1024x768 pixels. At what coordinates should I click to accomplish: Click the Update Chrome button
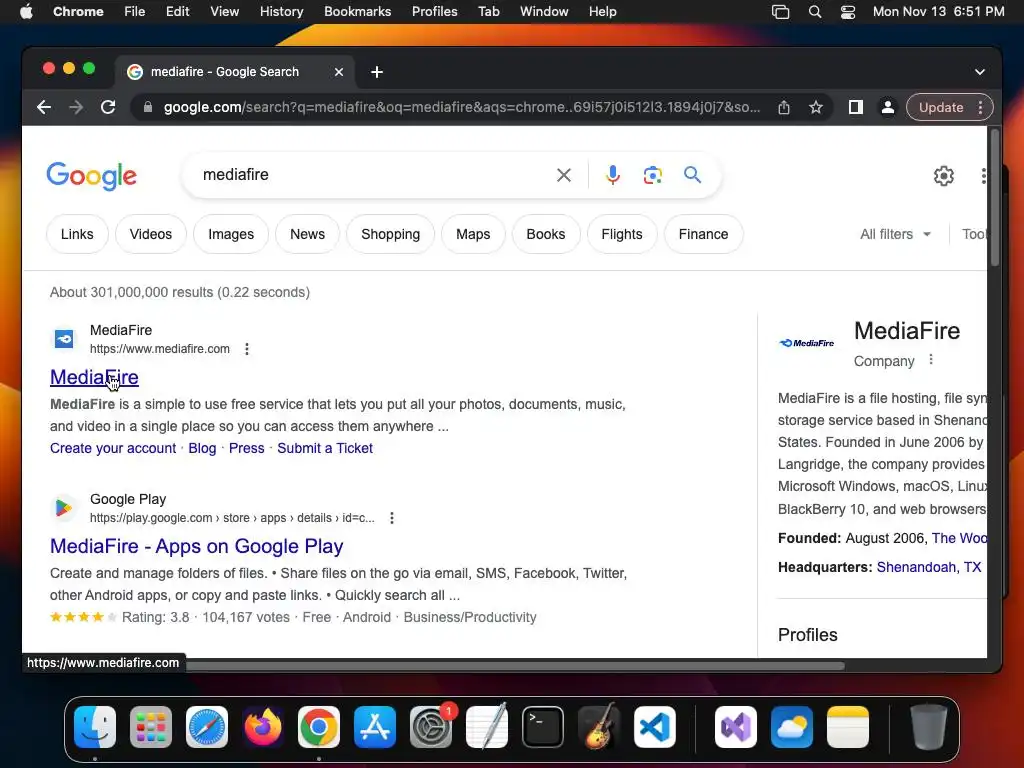tap(941, 107)
